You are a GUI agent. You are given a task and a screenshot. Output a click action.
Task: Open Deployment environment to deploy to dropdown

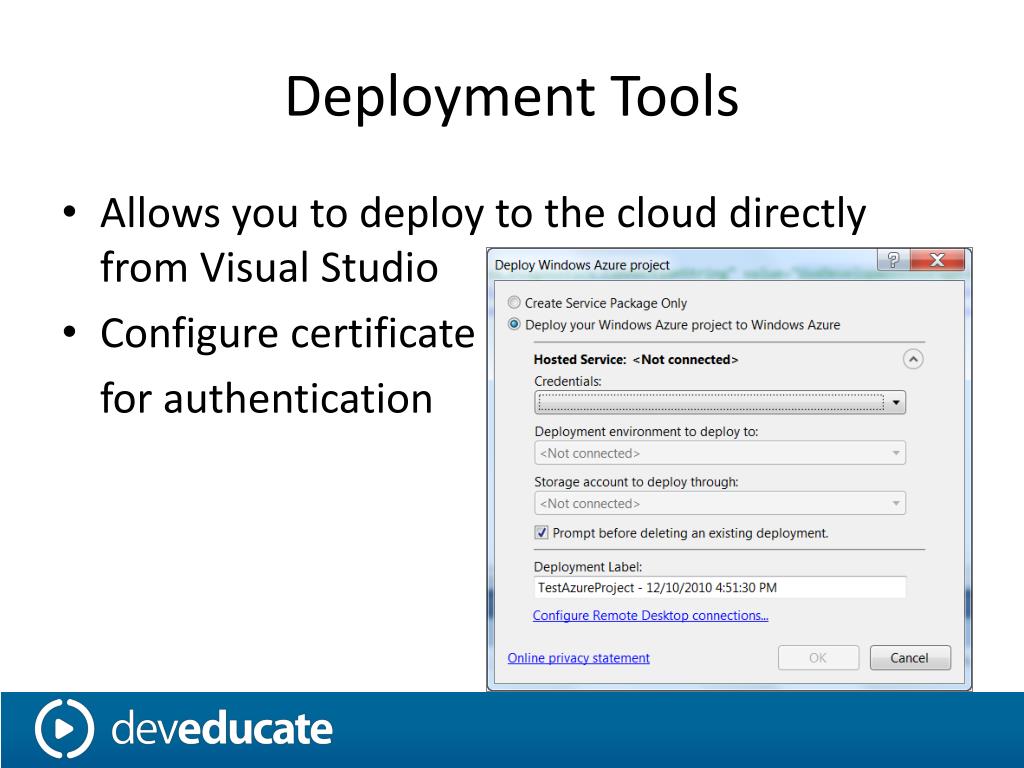(x=719, y=453)
